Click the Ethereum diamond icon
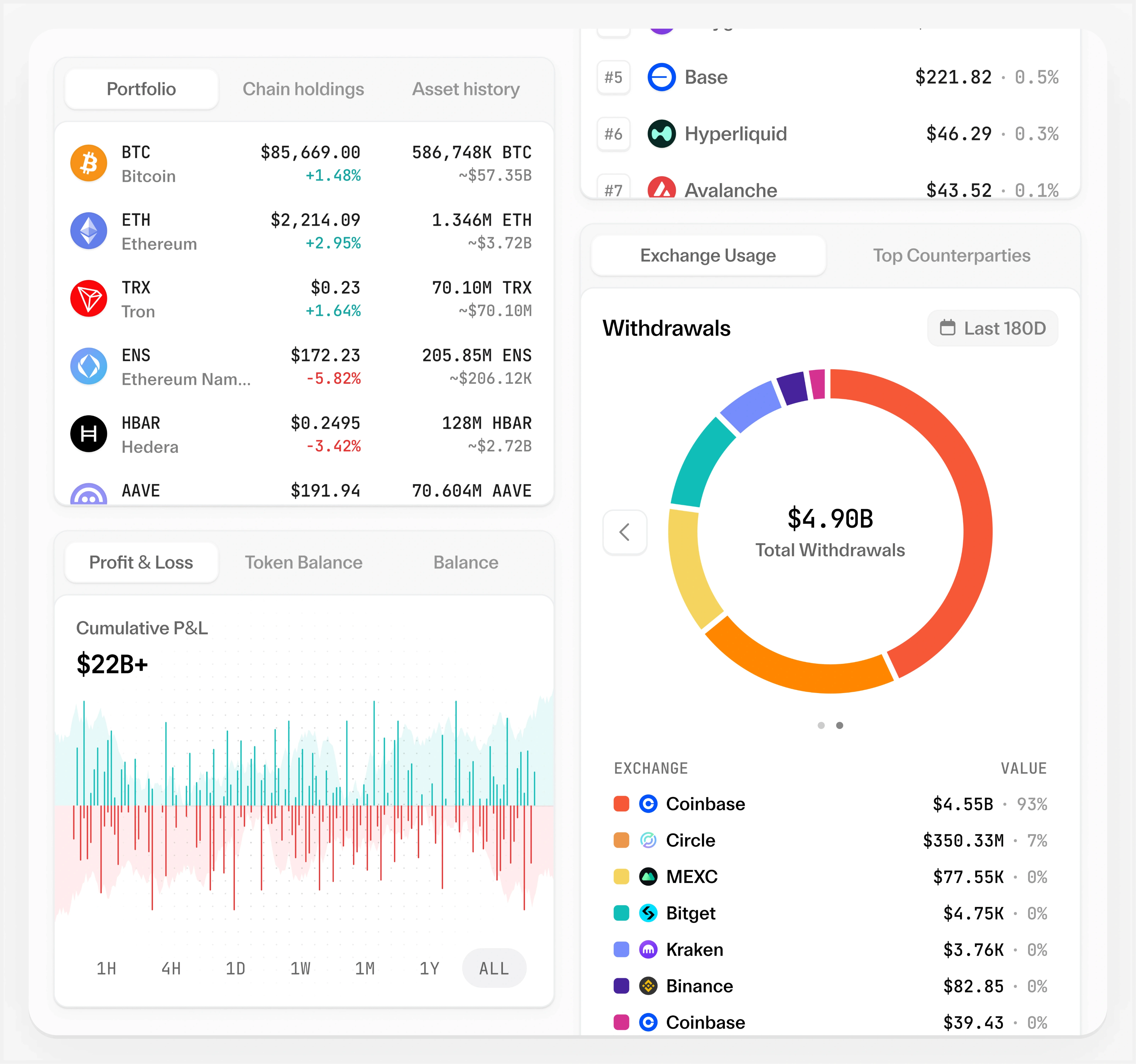The width and height of the screenshot is (1136, 1064). (89, 231)
